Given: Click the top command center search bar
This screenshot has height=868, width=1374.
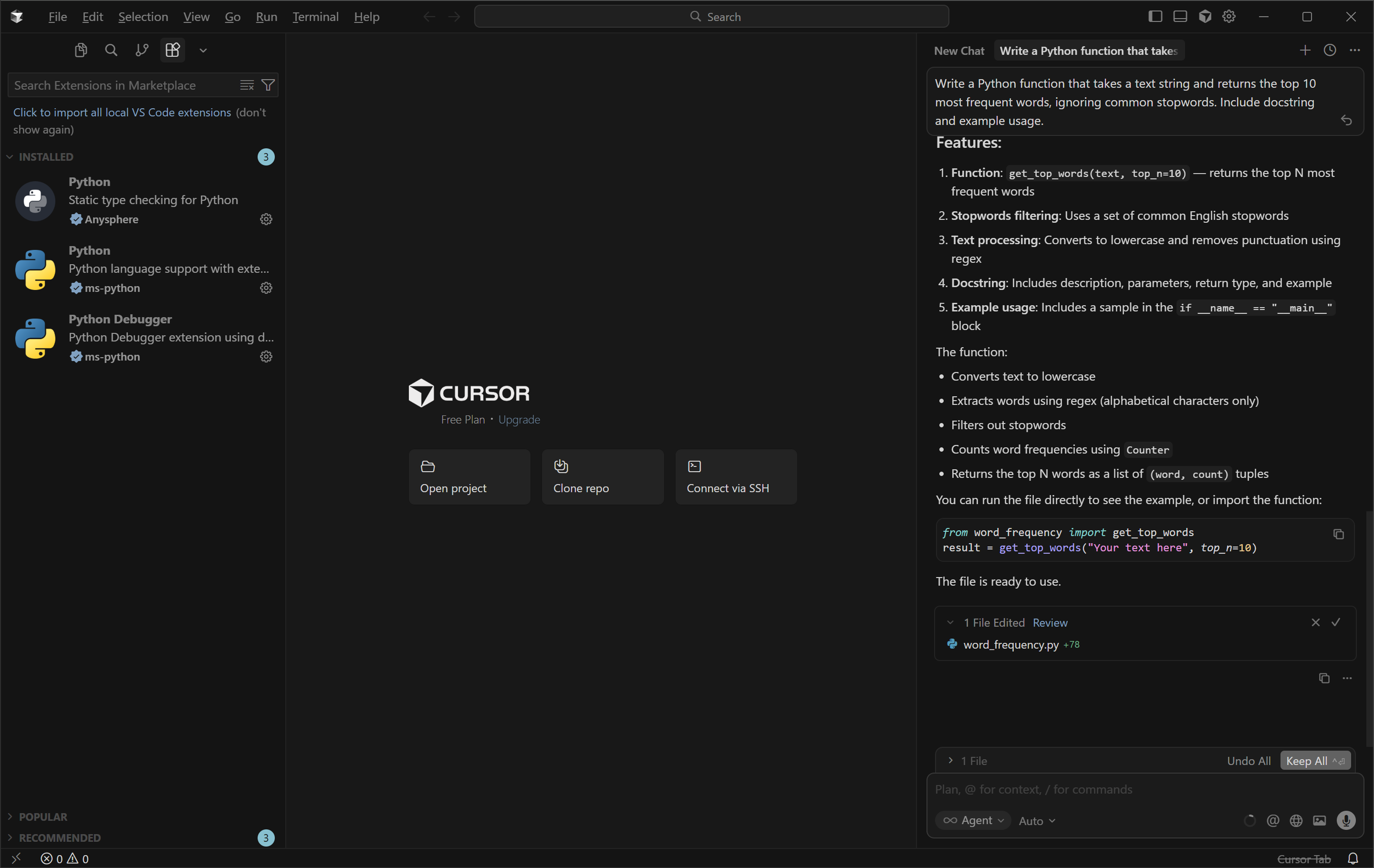Looking at the screenshot, I should tap(711, 17).
